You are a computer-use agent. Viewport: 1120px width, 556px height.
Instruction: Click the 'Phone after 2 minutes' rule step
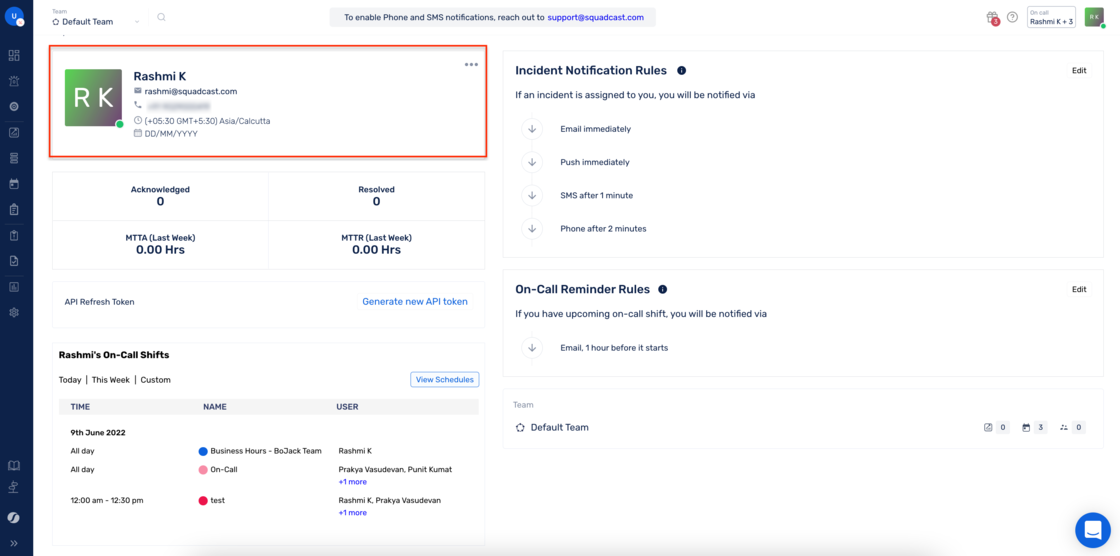[x=603, y=229]
